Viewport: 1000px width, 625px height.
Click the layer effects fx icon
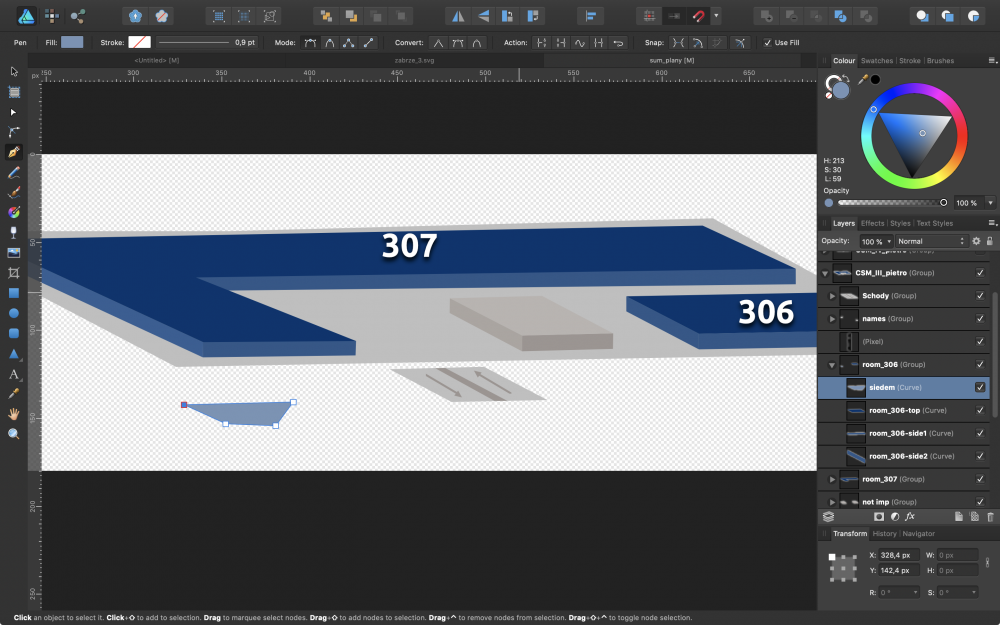(910, 517)
